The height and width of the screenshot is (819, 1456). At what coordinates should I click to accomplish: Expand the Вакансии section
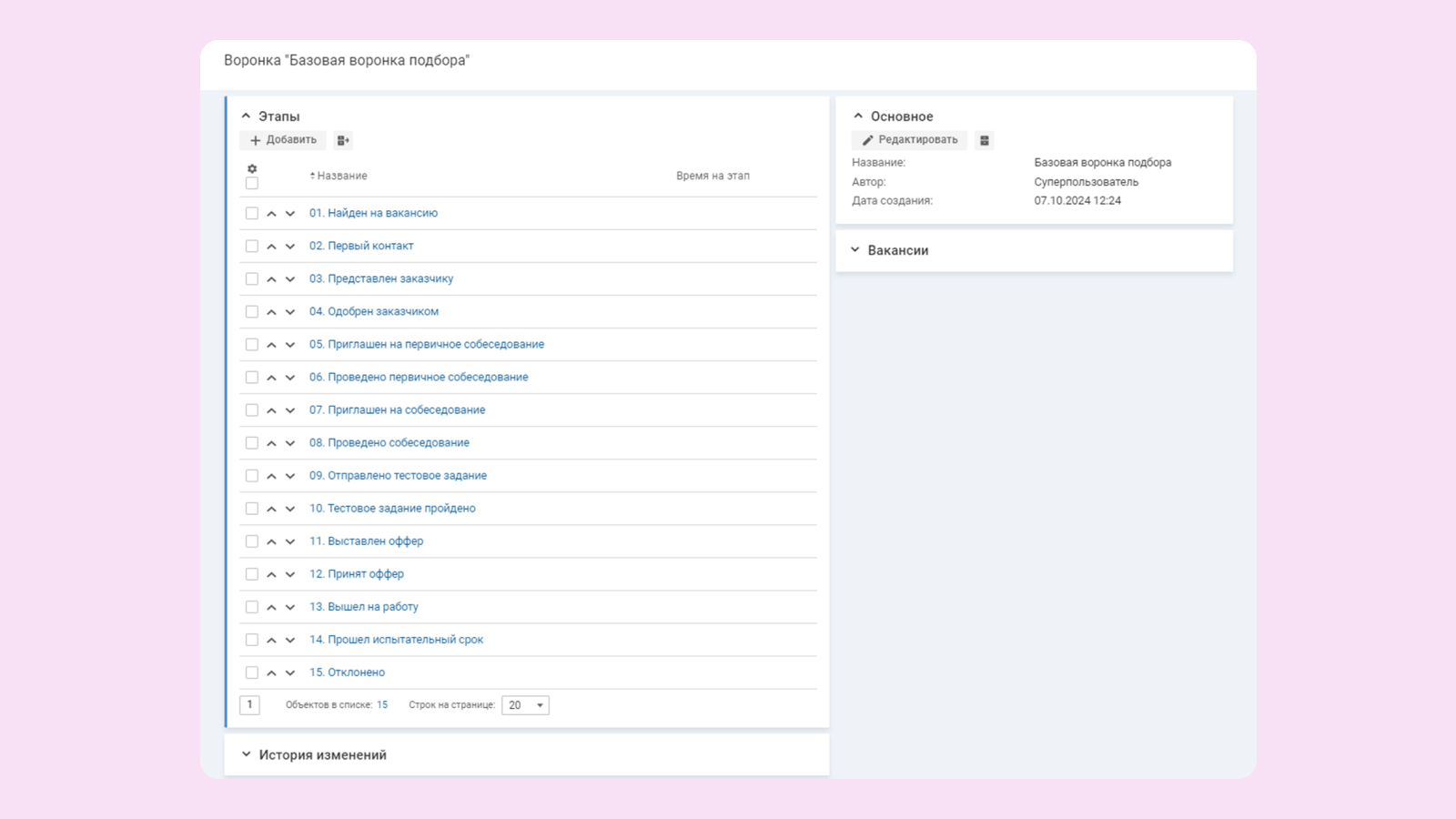coord(855,250)
